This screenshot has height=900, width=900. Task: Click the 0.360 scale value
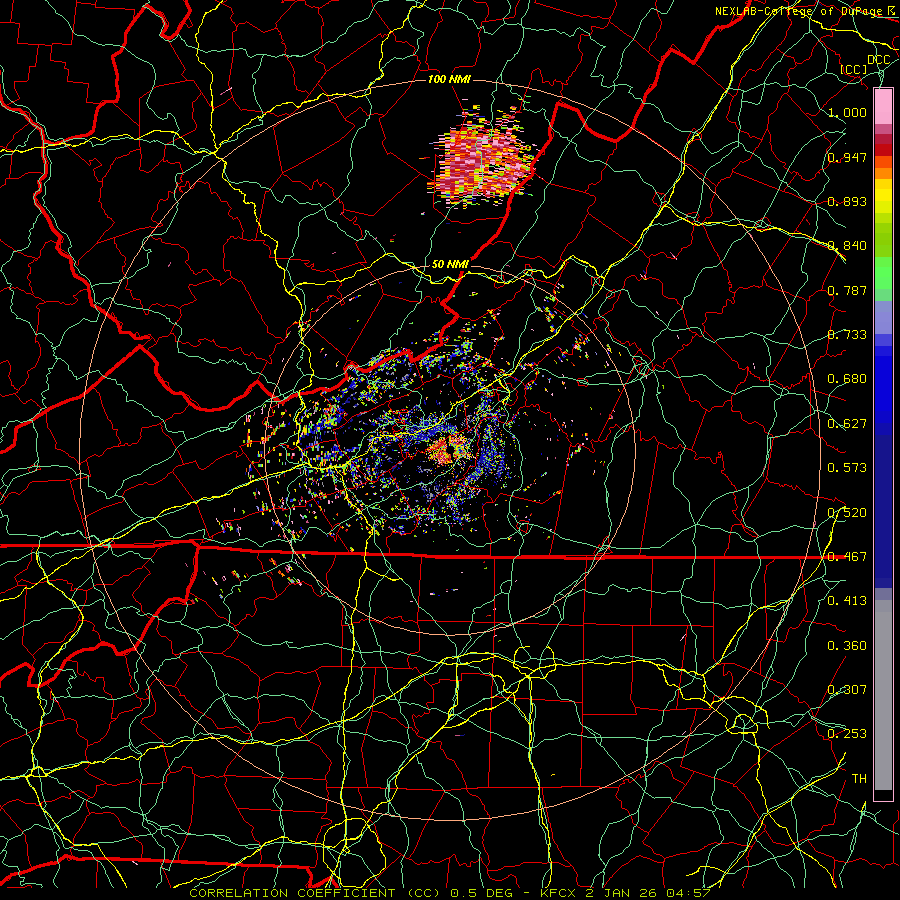tap(847, 646)
